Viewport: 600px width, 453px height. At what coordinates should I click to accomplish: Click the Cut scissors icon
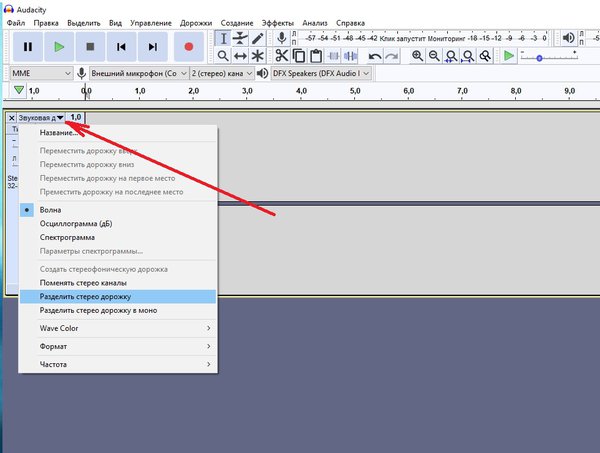tap(282, 56)
